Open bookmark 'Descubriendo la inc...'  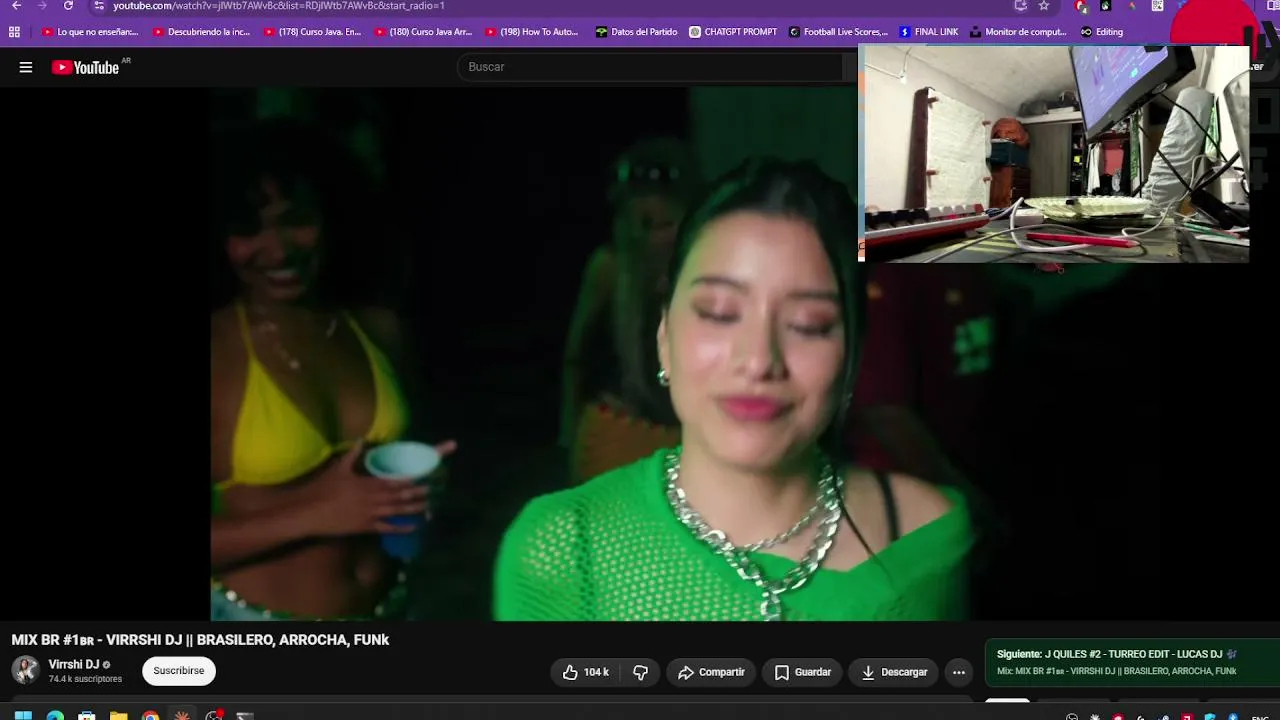point(201,32)
